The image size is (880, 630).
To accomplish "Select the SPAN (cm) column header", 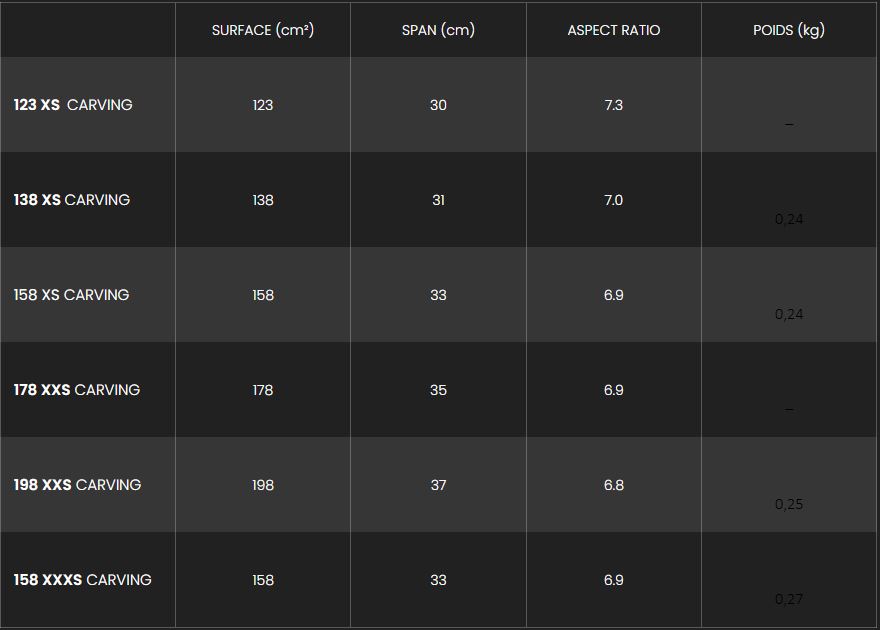I will (x=438, y=30).
